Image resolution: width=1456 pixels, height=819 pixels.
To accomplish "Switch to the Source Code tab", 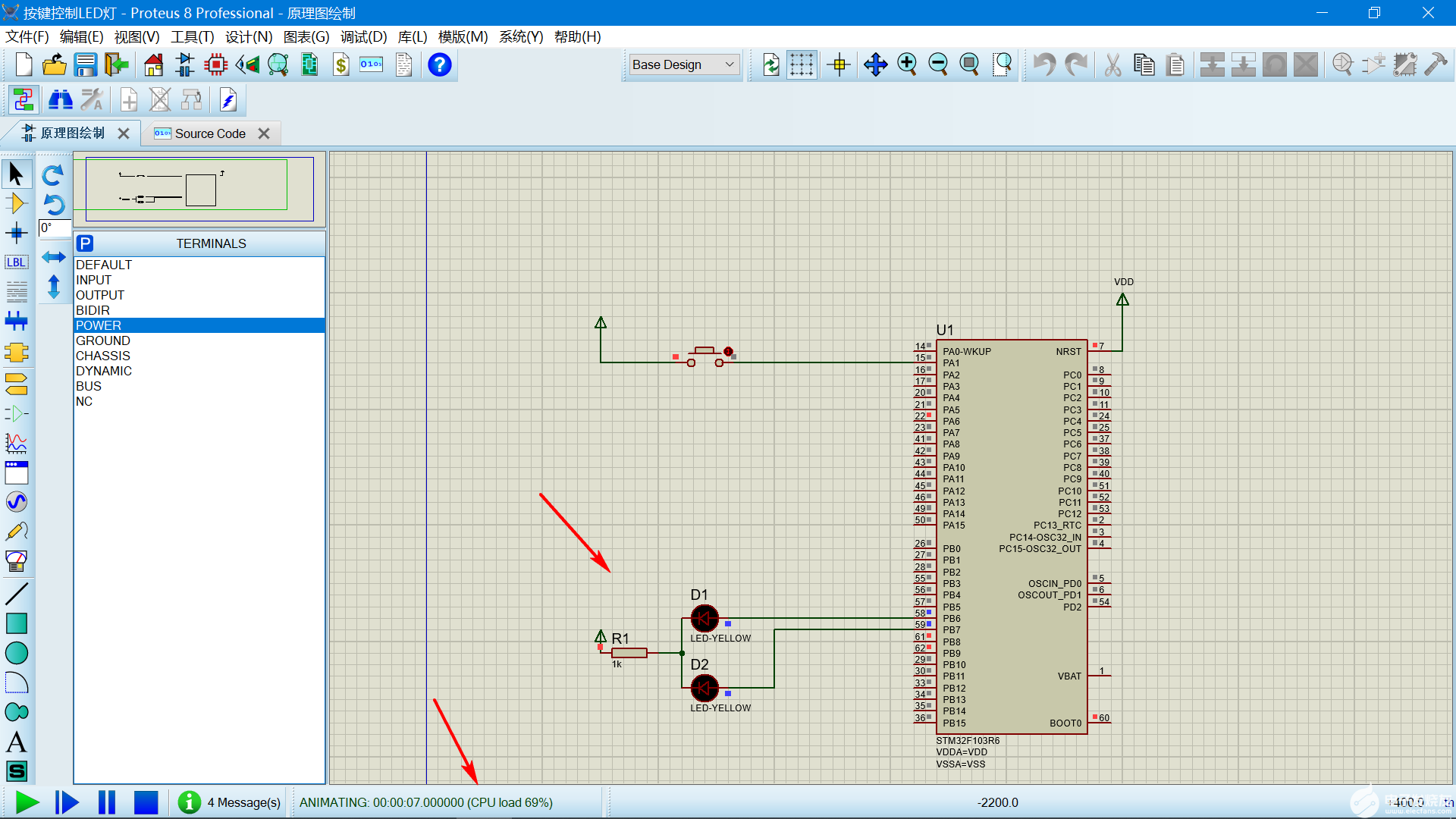I will (210, 133).
